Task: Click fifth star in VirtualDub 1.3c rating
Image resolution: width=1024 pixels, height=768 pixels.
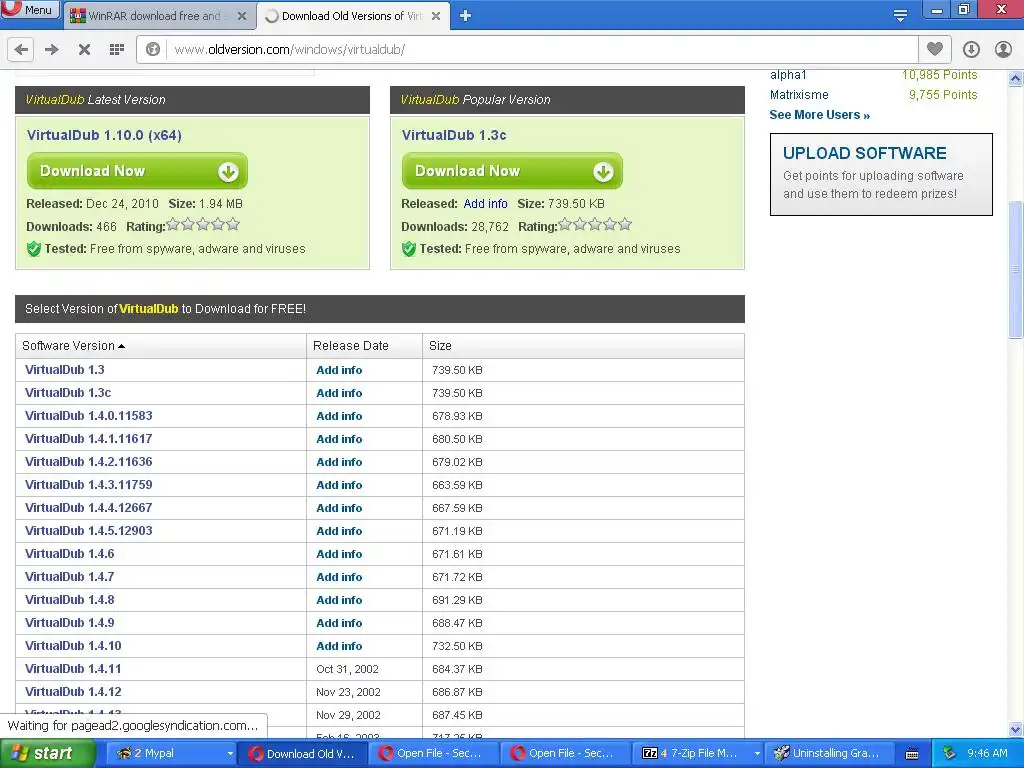Action: (625, 225)
